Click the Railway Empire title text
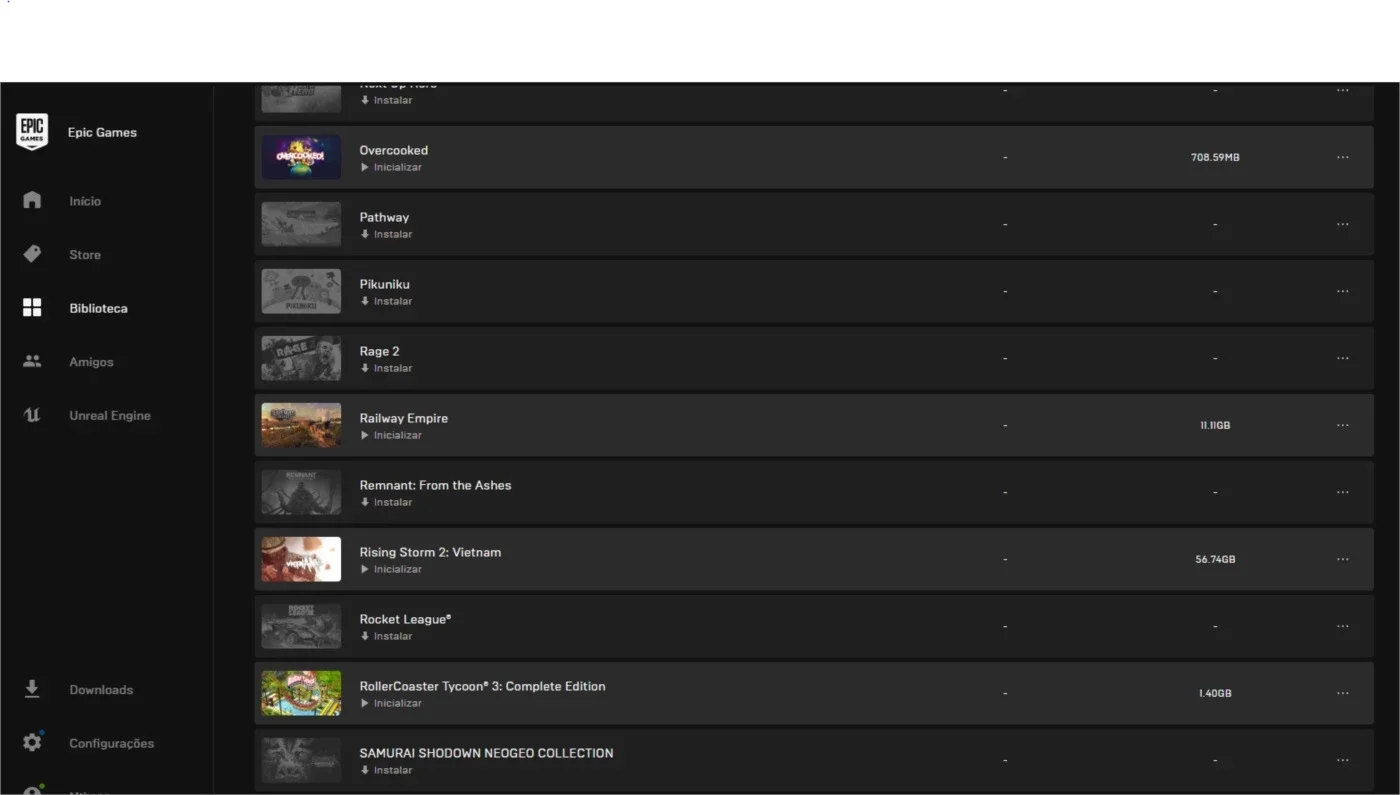Screen dimensions: 1400x795 (x=404, y=418)
